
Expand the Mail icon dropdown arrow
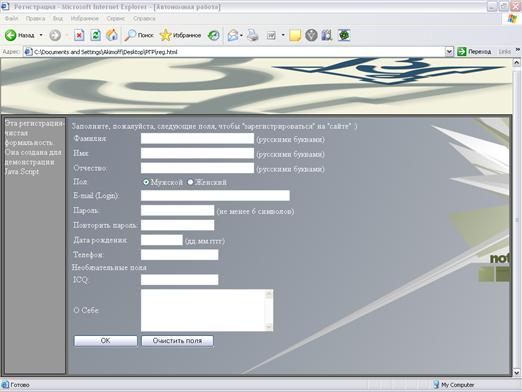241,35
